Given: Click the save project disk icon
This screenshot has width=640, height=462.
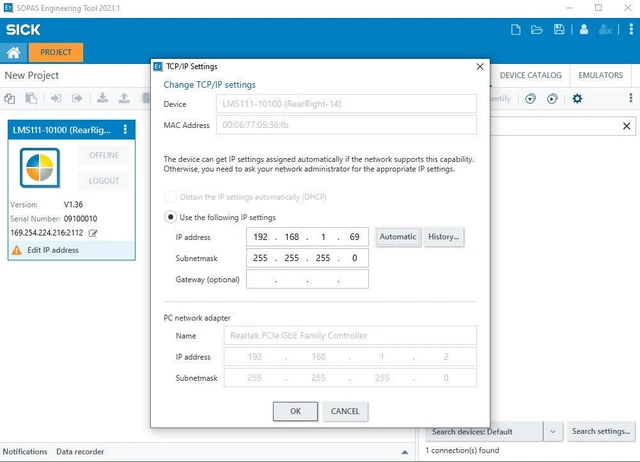Looking at the screenshot, I should coord(559,30).
